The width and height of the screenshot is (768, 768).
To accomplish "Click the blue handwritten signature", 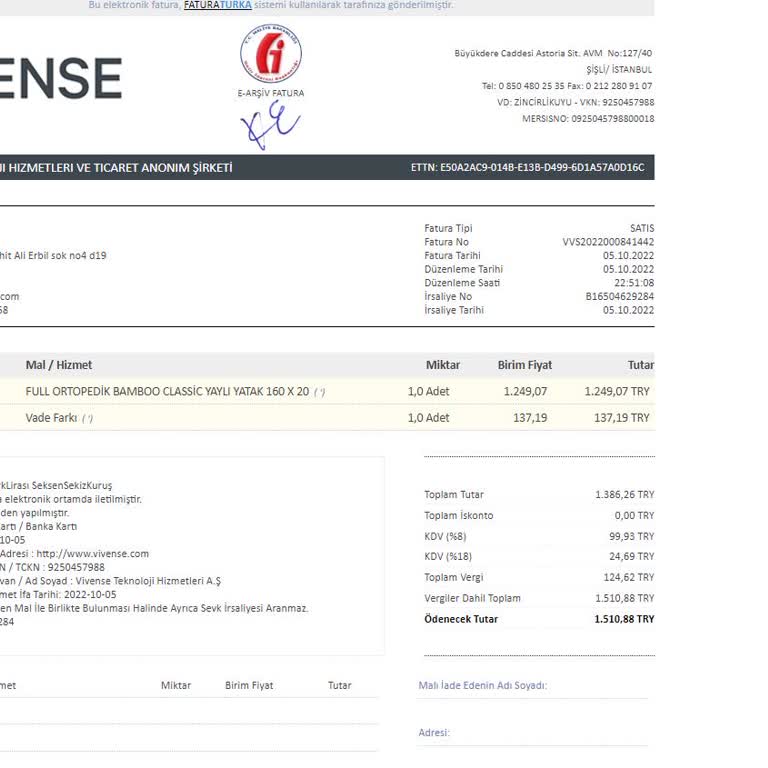I will click(x=270, y=125).
